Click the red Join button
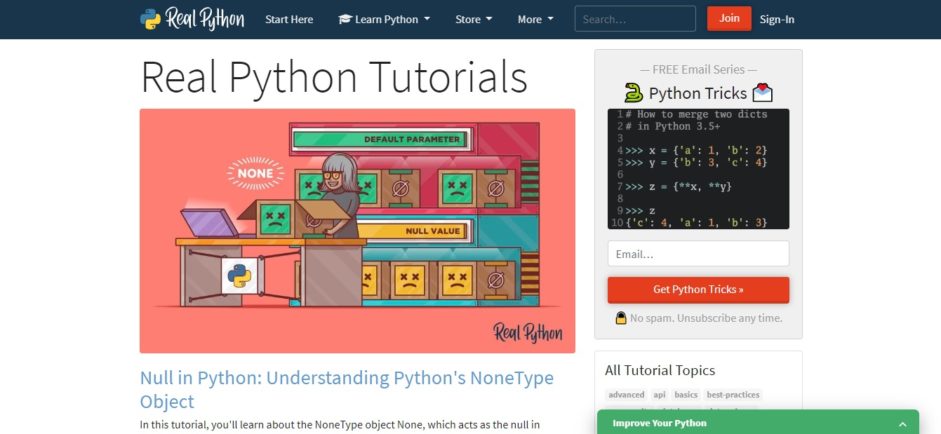This screenshot has width=941, height=434. coord(729,19)
